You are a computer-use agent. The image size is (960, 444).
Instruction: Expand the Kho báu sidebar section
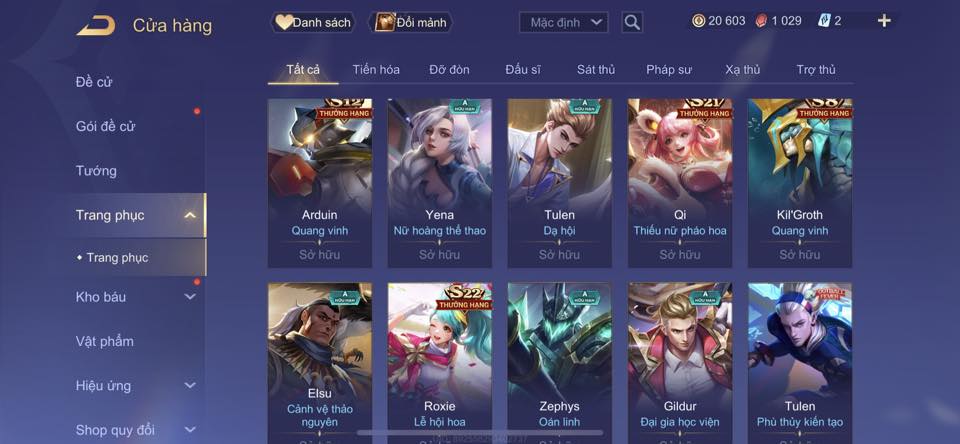190,297
